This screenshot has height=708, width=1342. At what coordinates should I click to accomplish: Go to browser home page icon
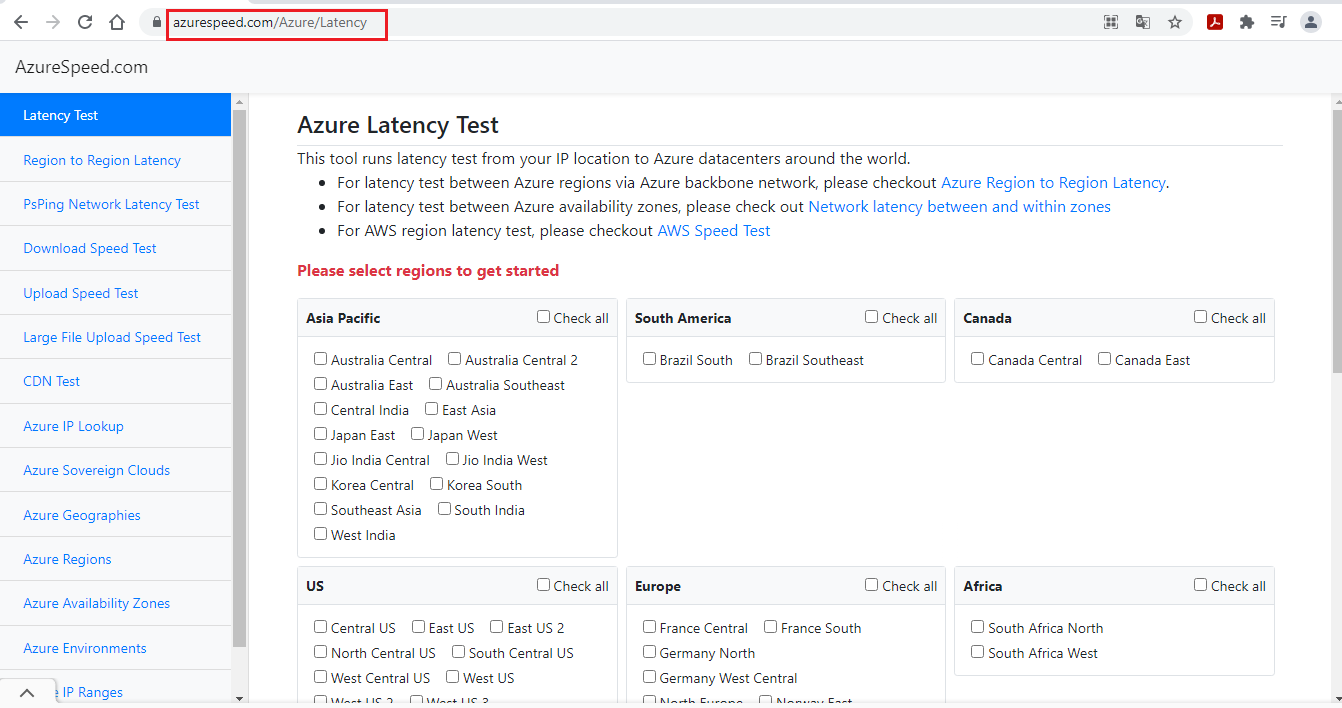pyautogui.click(x=117, y=22)
